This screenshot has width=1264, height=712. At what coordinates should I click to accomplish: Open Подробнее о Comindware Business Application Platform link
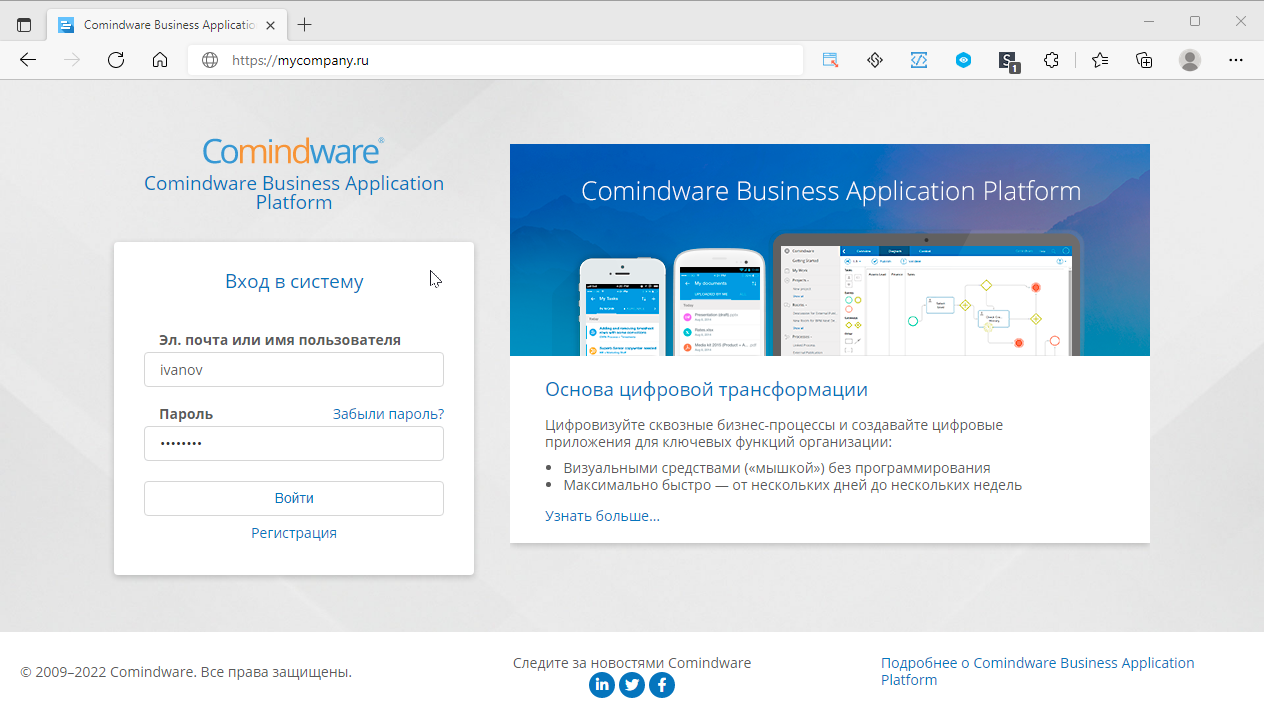(1037, 671)
